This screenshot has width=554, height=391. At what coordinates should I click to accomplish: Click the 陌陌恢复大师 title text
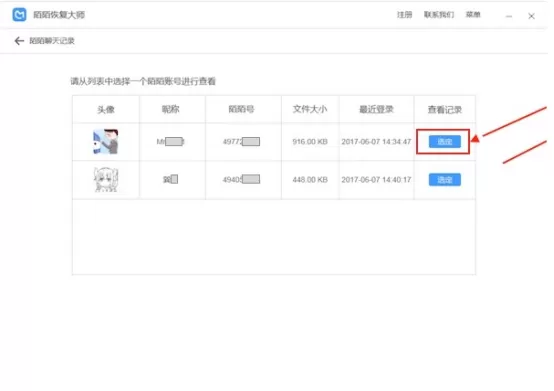pyautogui.click(x=59, y=15)
